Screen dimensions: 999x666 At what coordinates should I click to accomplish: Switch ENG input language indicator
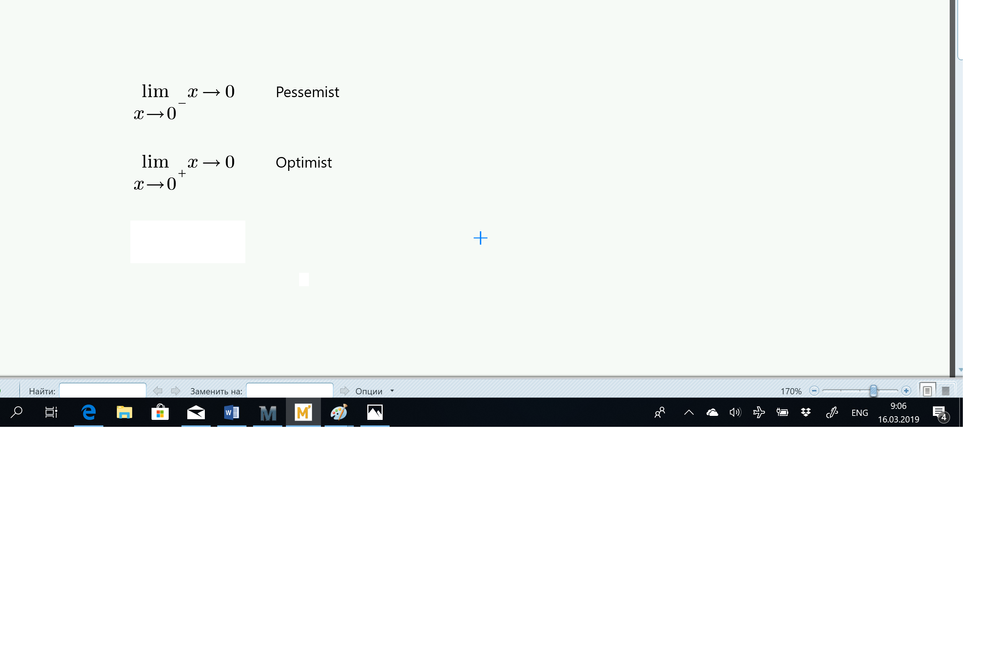coord(859,413)
